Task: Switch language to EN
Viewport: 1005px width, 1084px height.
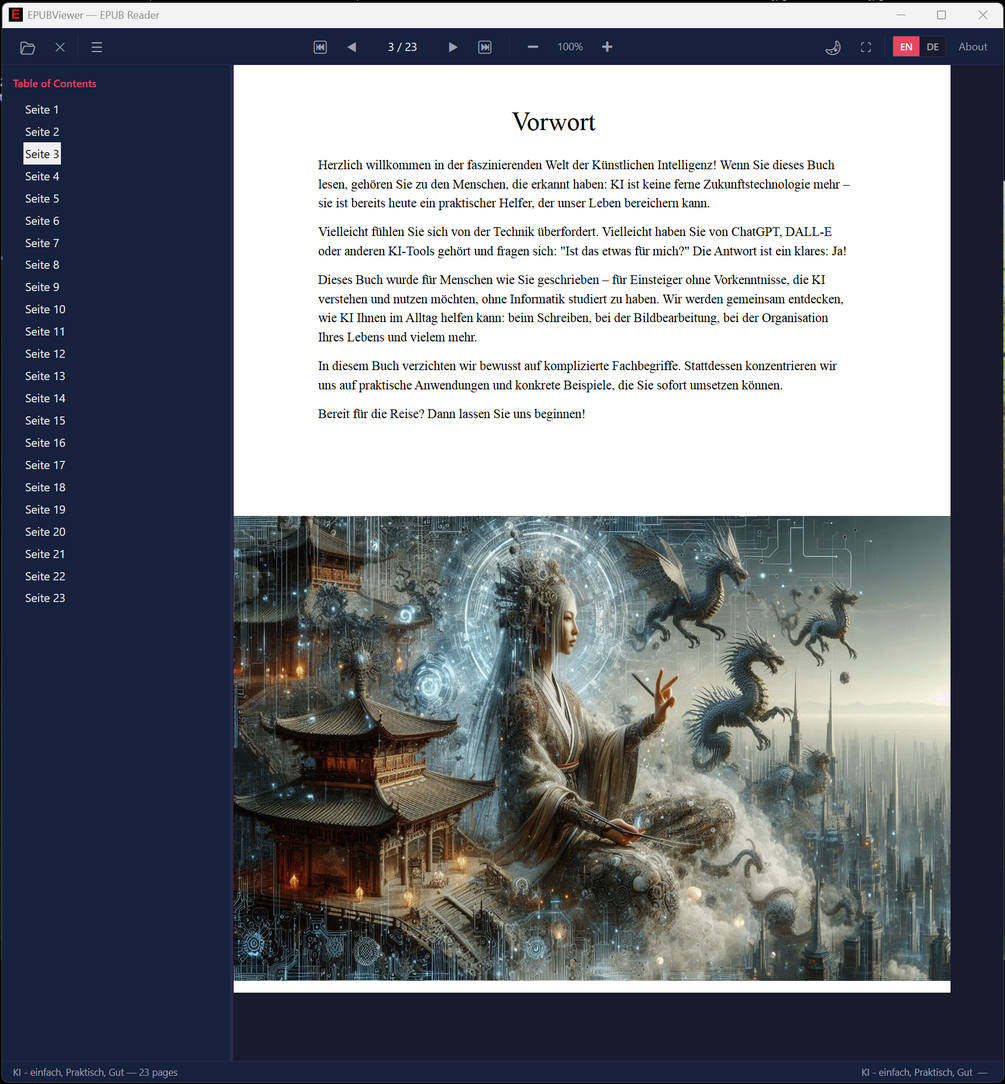Action: point(906,47)
